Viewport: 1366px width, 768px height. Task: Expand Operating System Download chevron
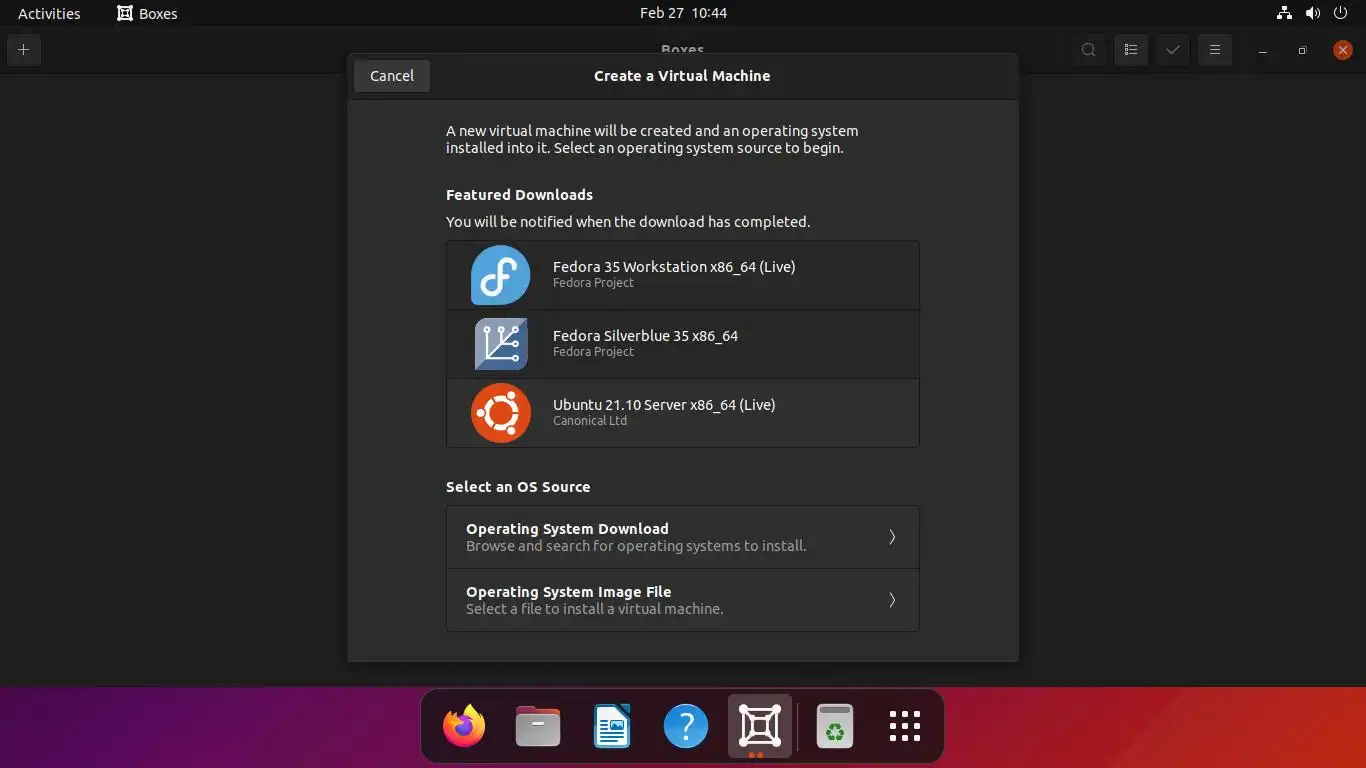coord(892,537)
